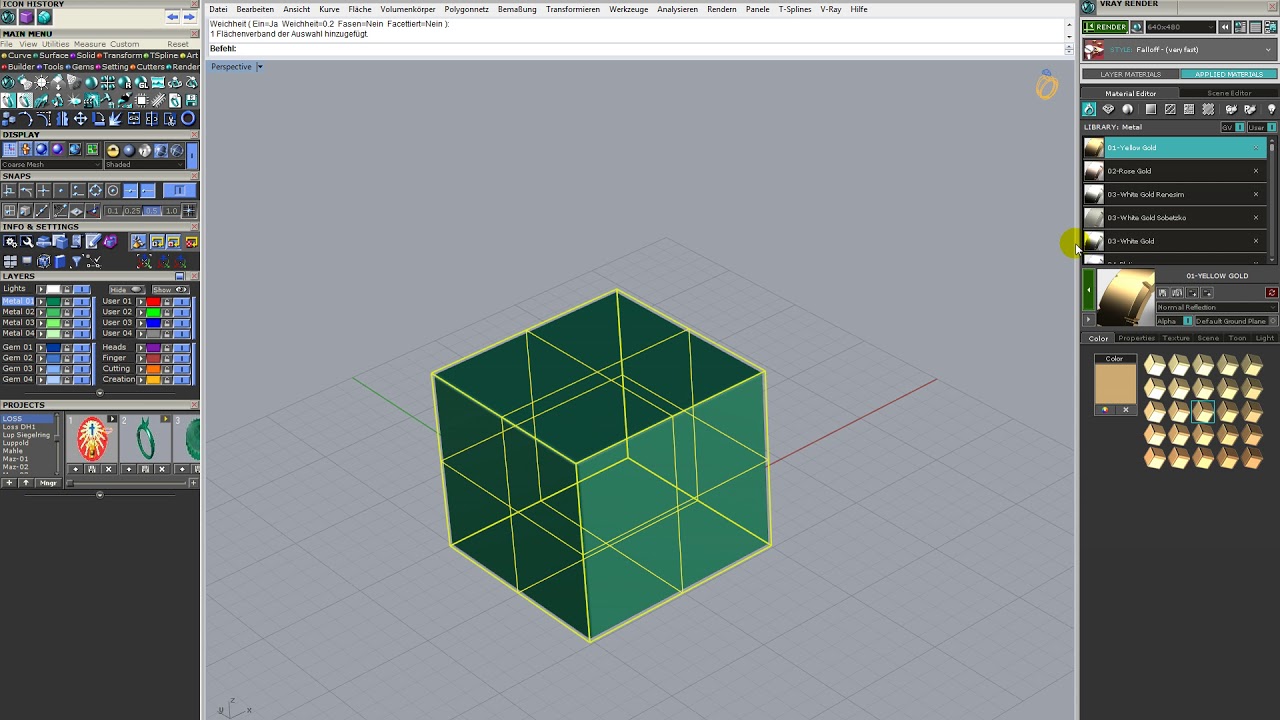This screenshot has height=720, width=1280.
Task: Toggle the Alpha switch in material editor
Action: pyautogui.click(x=1188, y=321)
